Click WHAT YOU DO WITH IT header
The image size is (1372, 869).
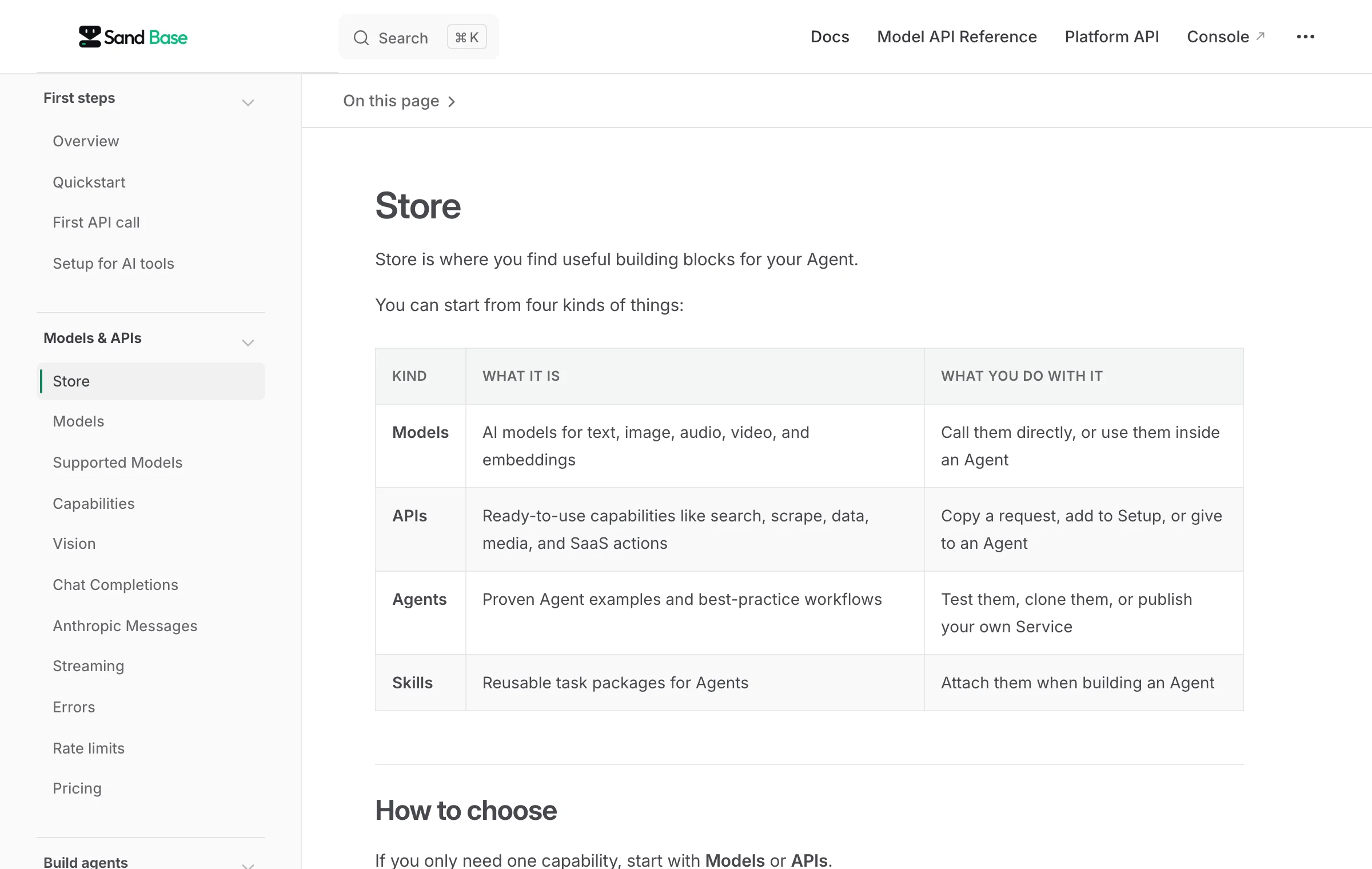tap(1022, 376)
